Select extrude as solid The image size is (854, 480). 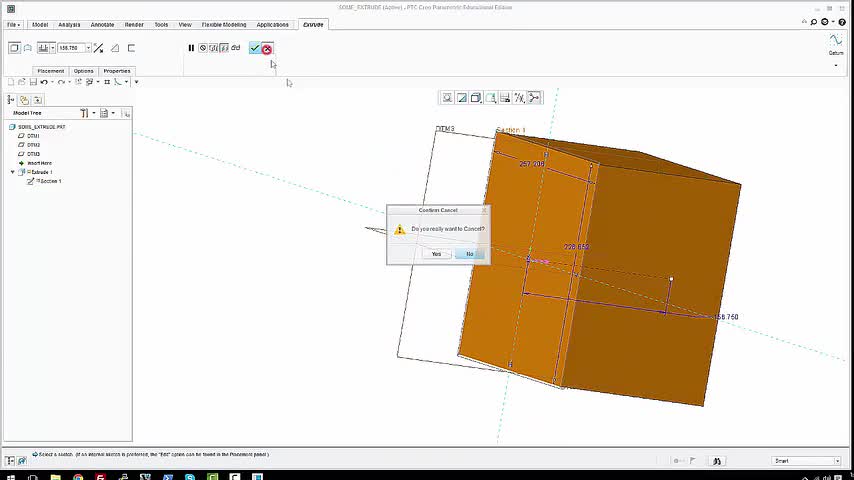[14, 48]
